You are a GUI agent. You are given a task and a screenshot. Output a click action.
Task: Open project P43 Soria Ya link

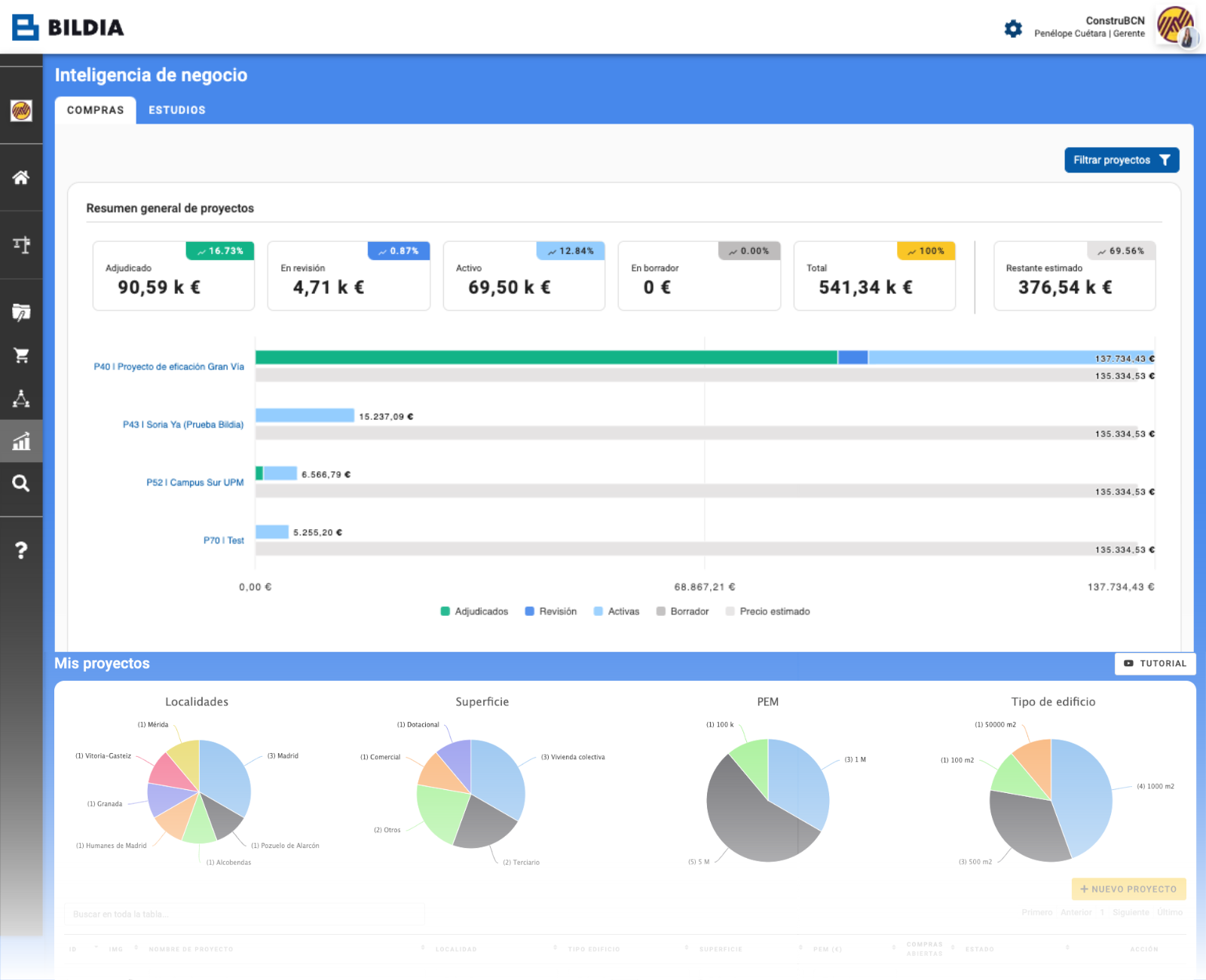tap(183, 424)
